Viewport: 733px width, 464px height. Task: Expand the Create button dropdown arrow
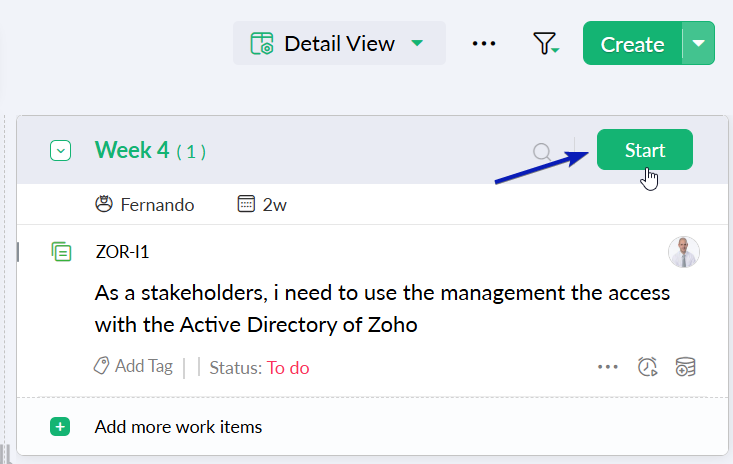click(699, 44)
